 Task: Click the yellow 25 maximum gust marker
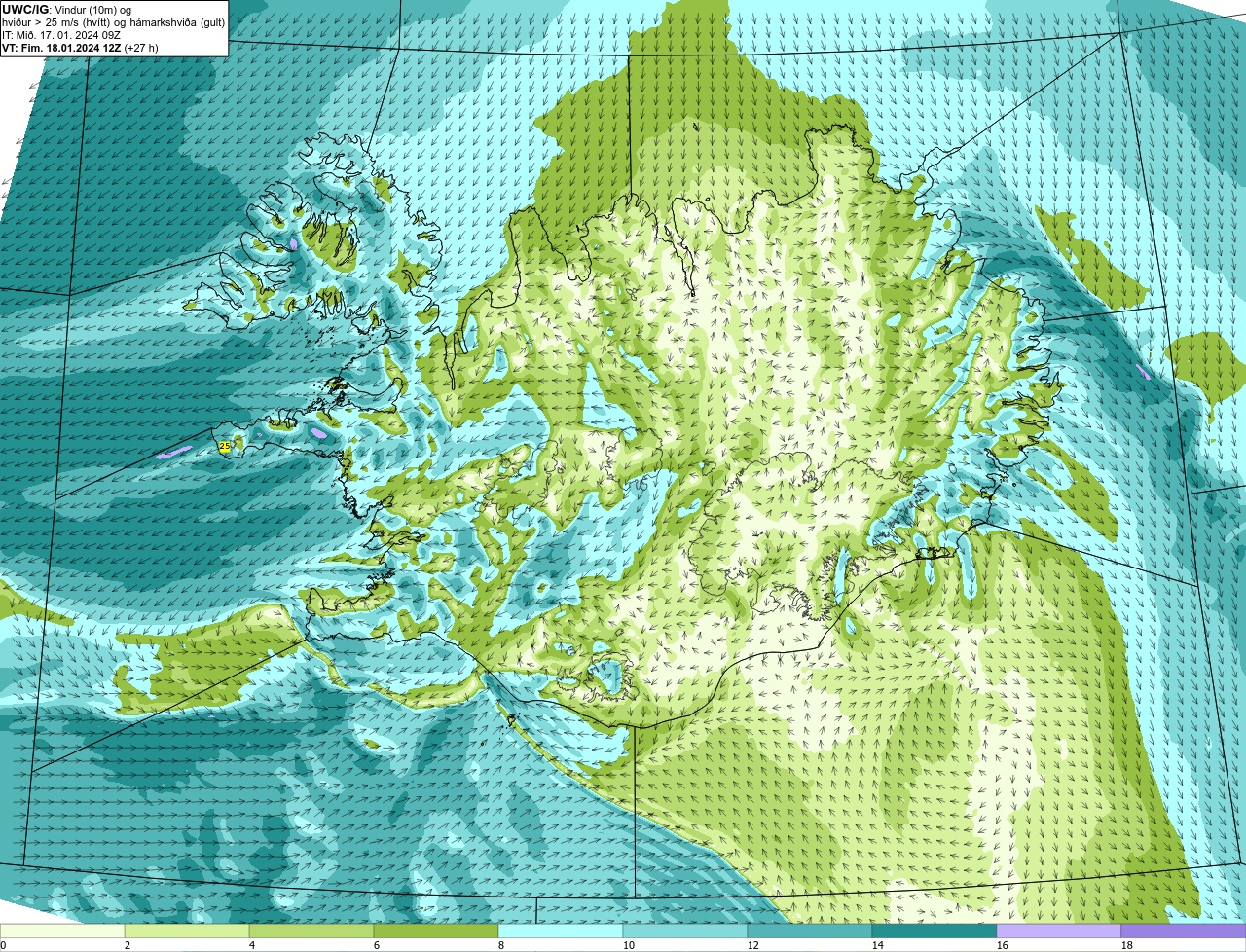pos(225,446)
